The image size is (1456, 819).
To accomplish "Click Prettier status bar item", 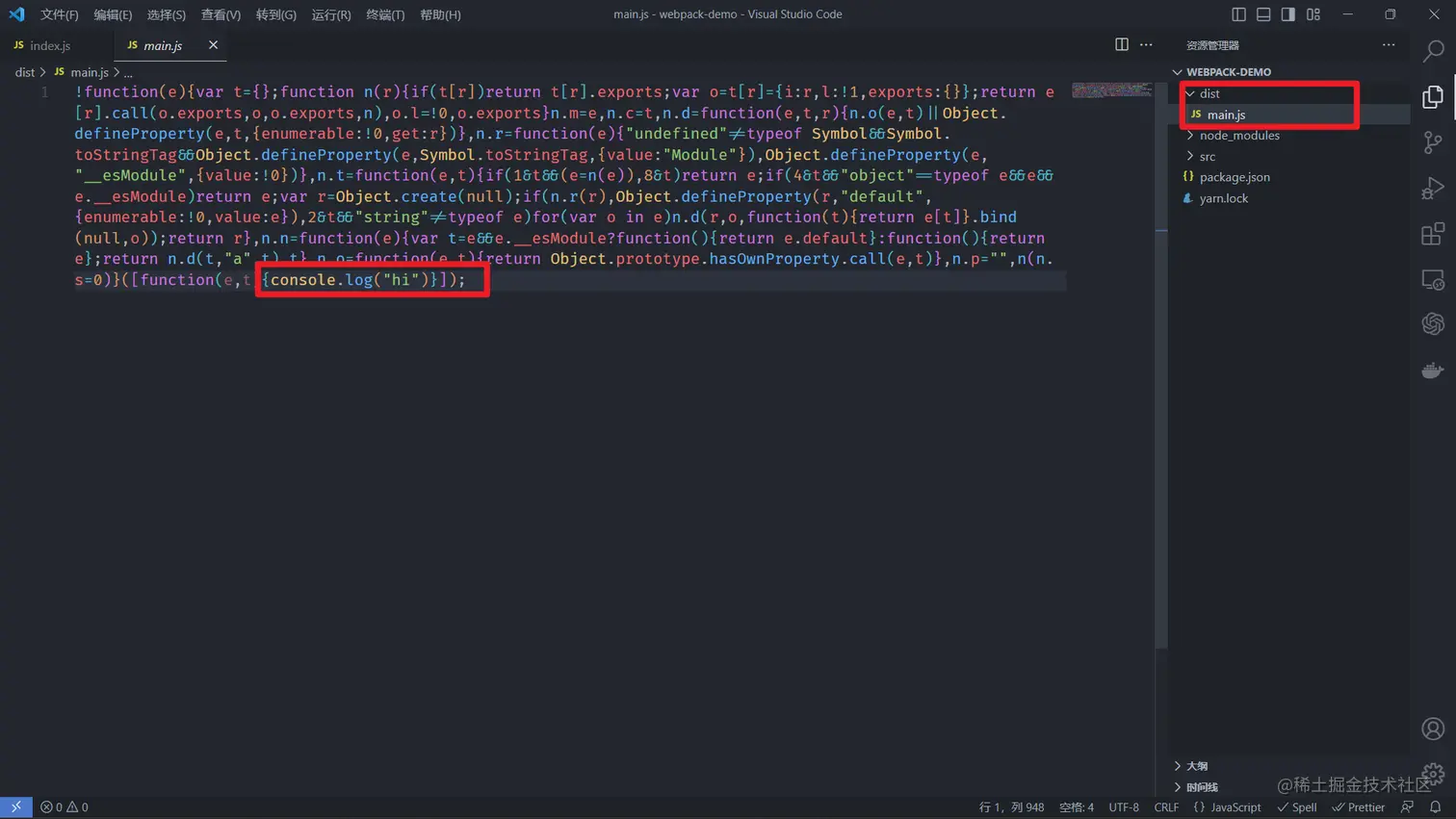I will [x=1359, y=807].
